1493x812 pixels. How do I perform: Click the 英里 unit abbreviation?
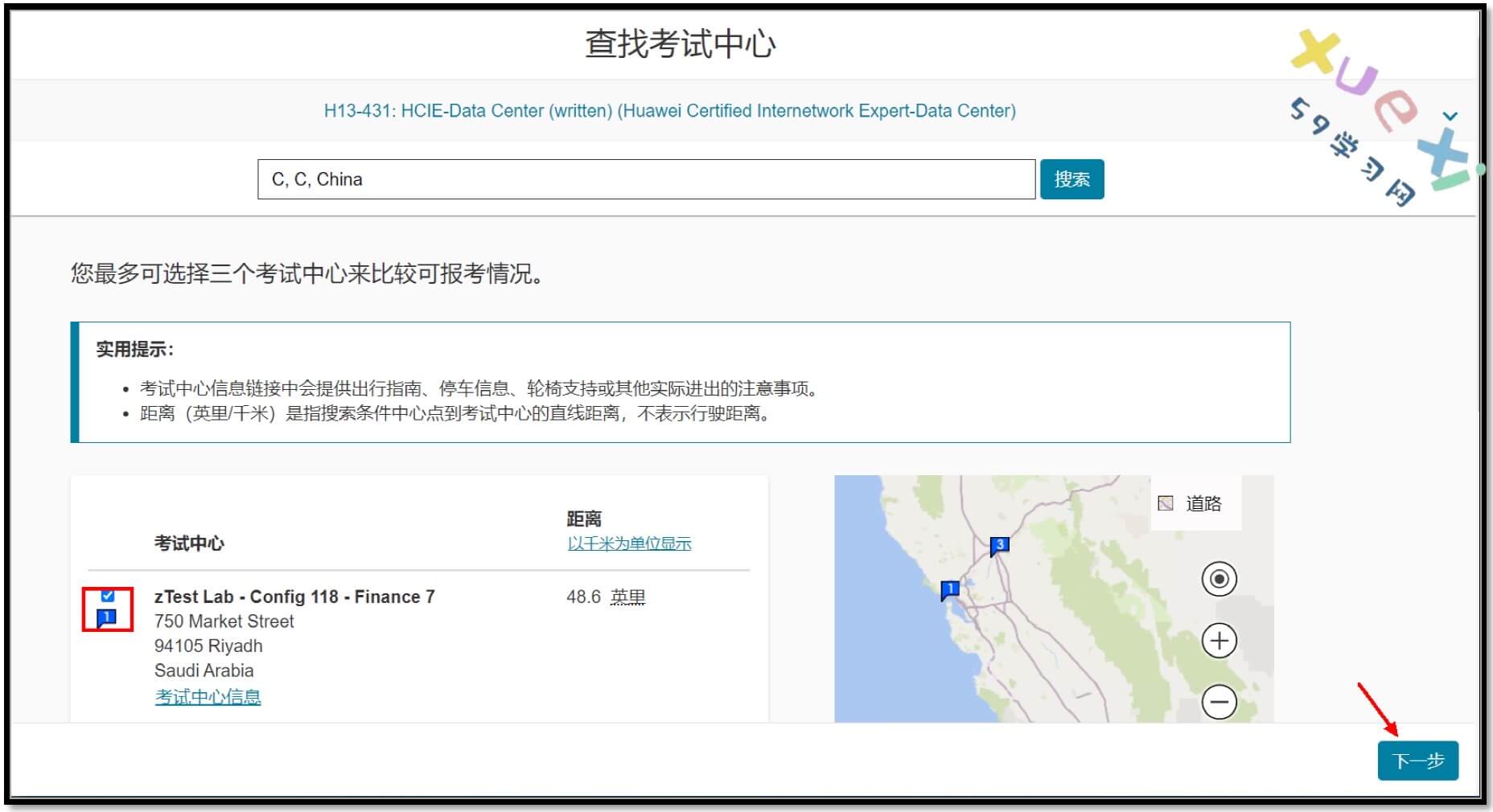627,597
